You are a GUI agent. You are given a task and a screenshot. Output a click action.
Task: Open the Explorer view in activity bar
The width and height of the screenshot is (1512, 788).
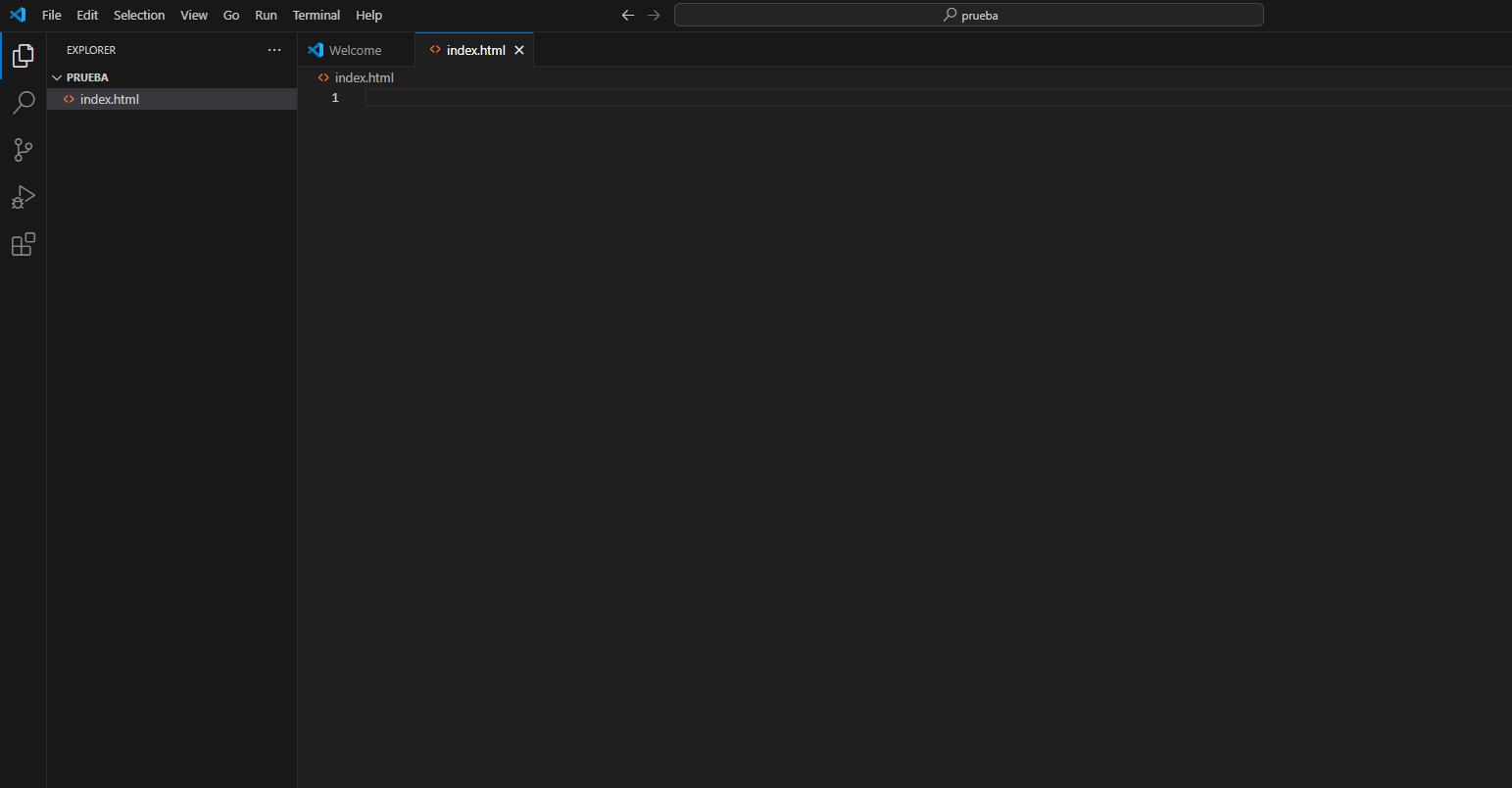[24, 56]
